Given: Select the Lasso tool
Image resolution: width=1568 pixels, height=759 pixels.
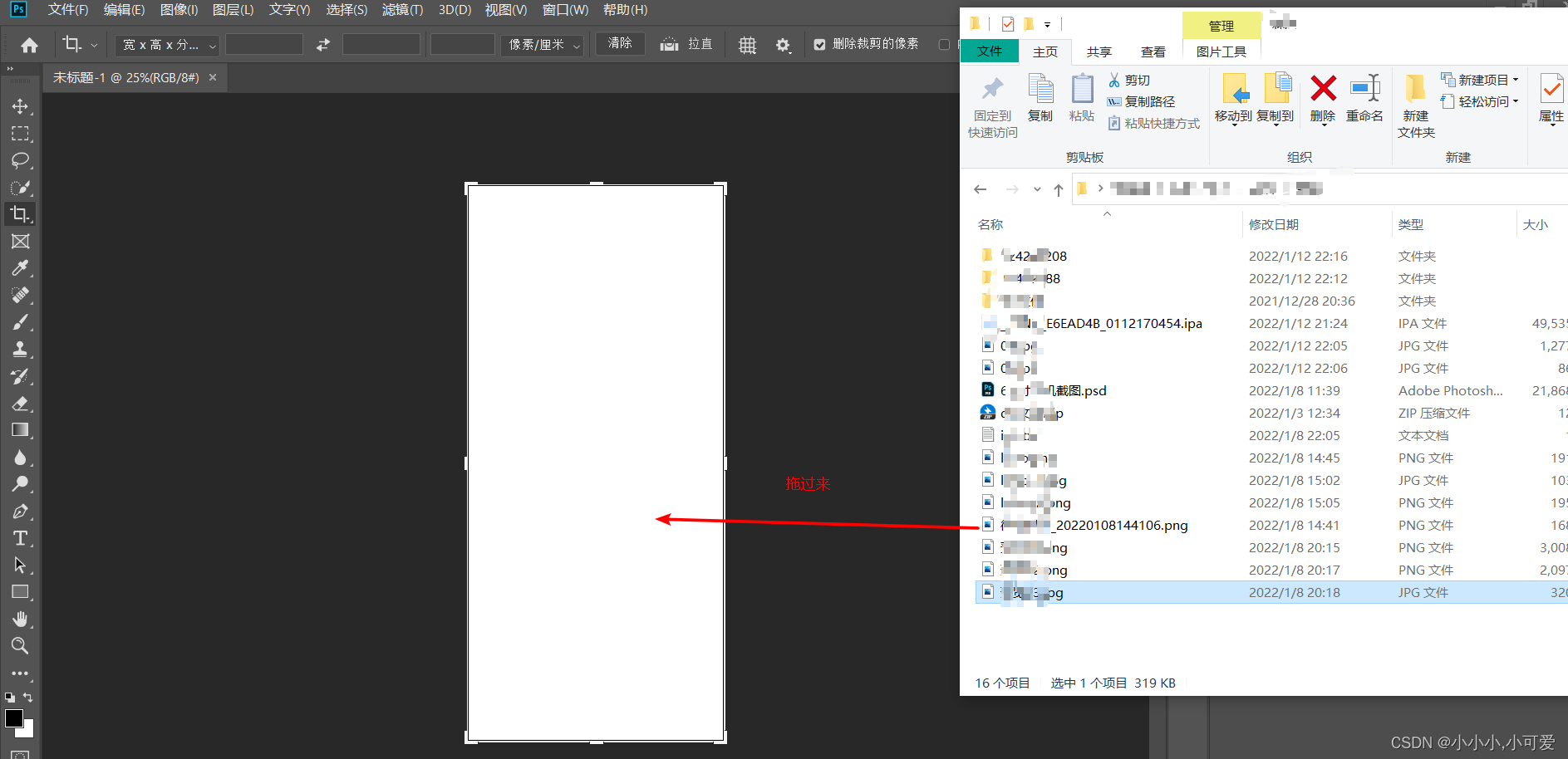Looking at the screenshot, I should 20,160.
